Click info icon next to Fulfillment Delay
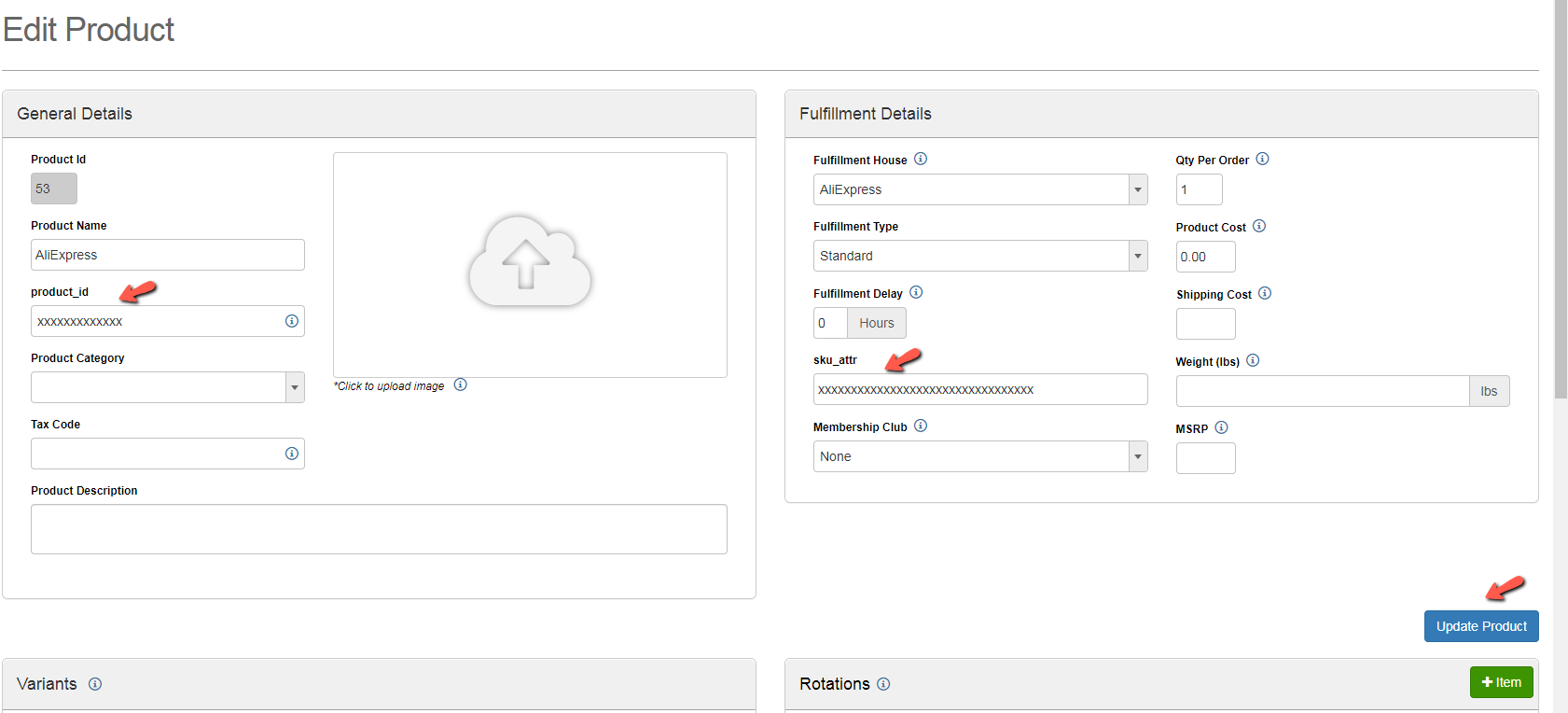 point(916,292)
